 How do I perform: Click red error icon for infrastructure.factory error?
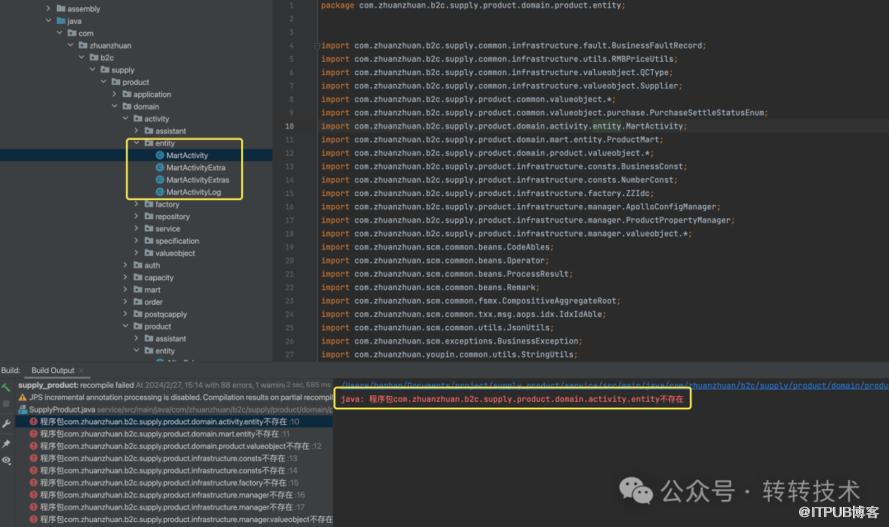(33, 483)
